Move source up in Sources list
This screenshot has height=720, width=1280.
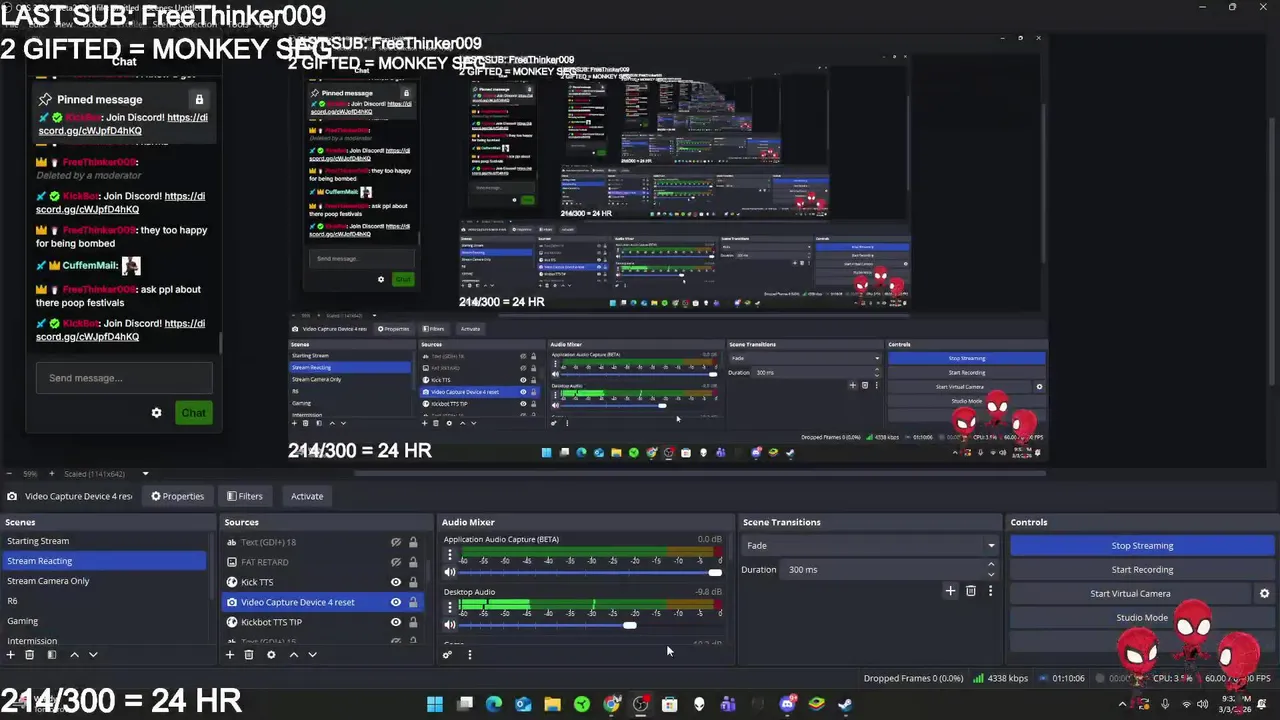(293, 655)
